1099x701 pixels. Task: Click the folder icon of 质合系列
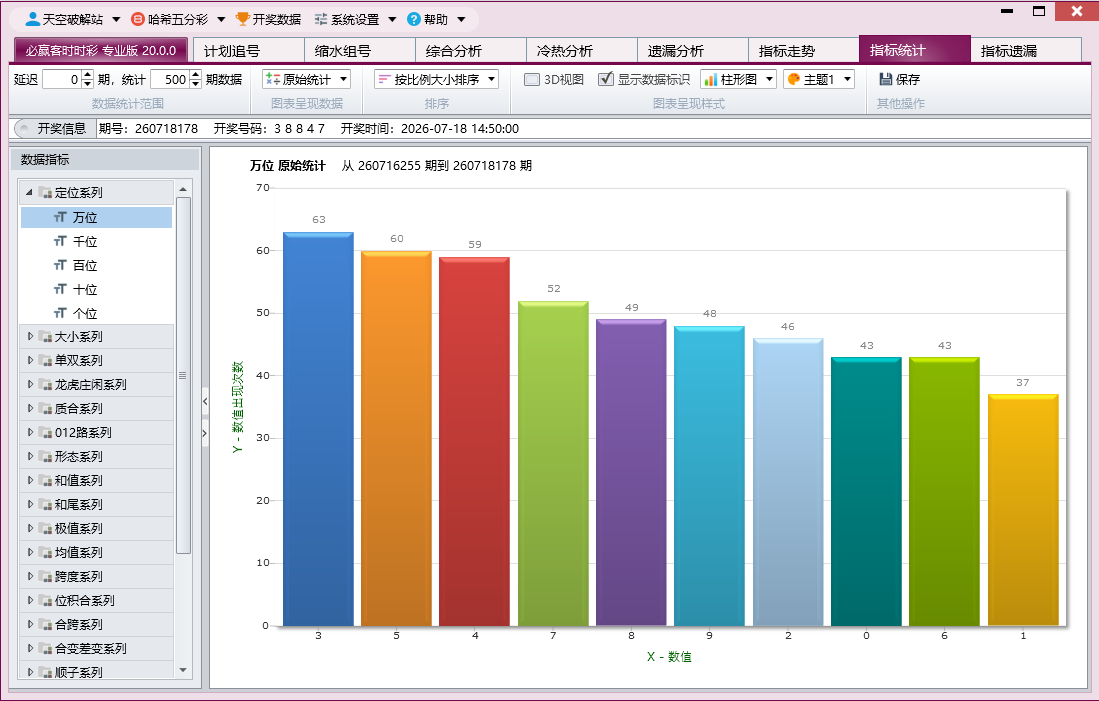[46, 408]
